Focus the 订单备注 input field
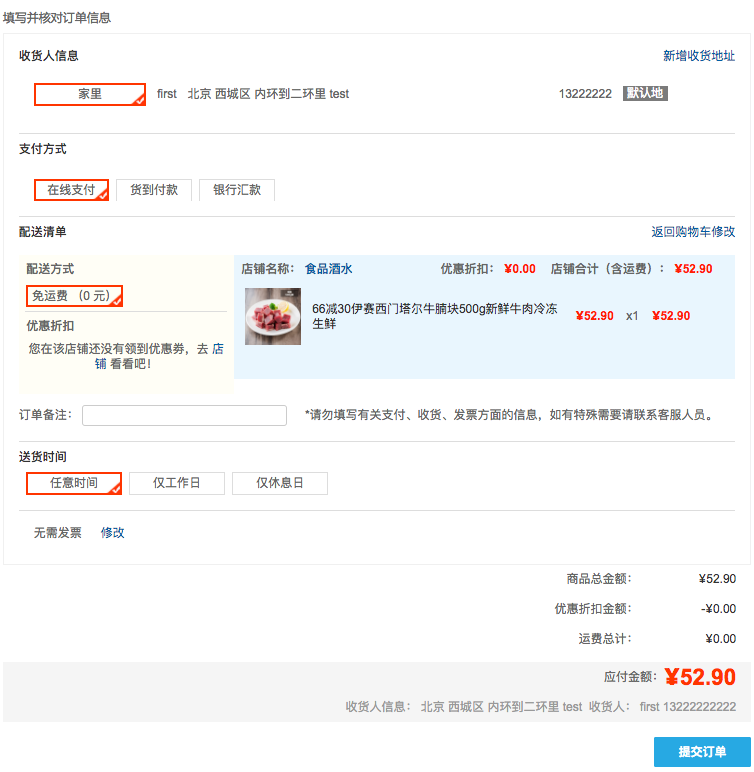754x772 pixels. (184, 415)
